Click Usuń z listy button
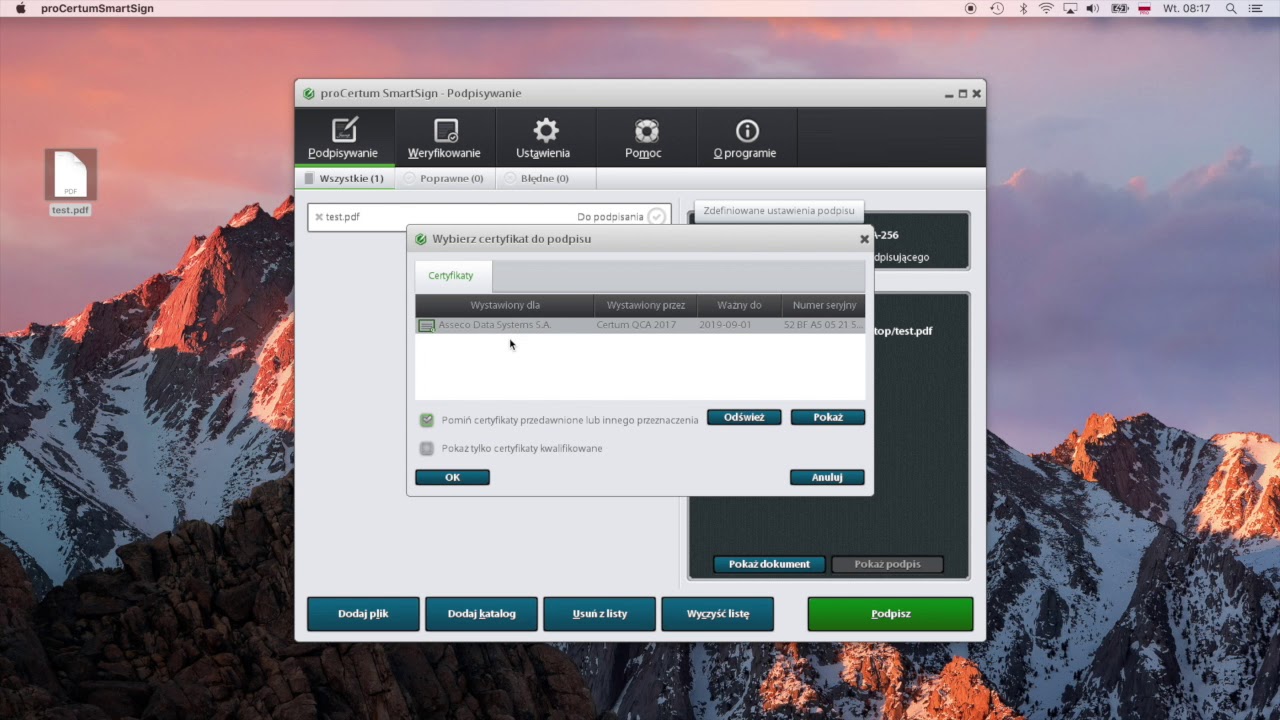The height and width of the screenshot is (720, 1280). click(x=599, y=614)
